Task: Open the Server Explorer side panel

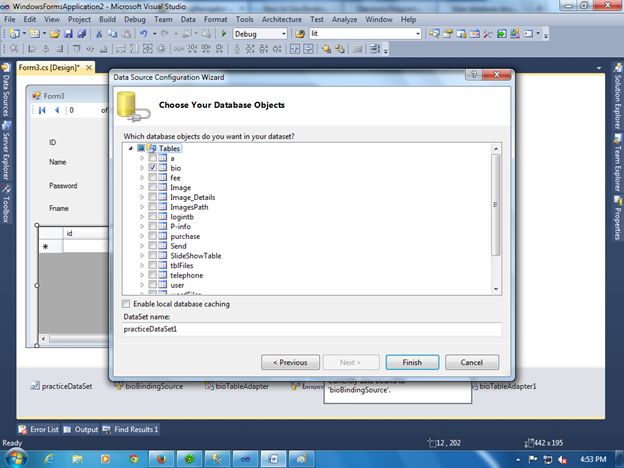Action: click(x=6, y=150)
